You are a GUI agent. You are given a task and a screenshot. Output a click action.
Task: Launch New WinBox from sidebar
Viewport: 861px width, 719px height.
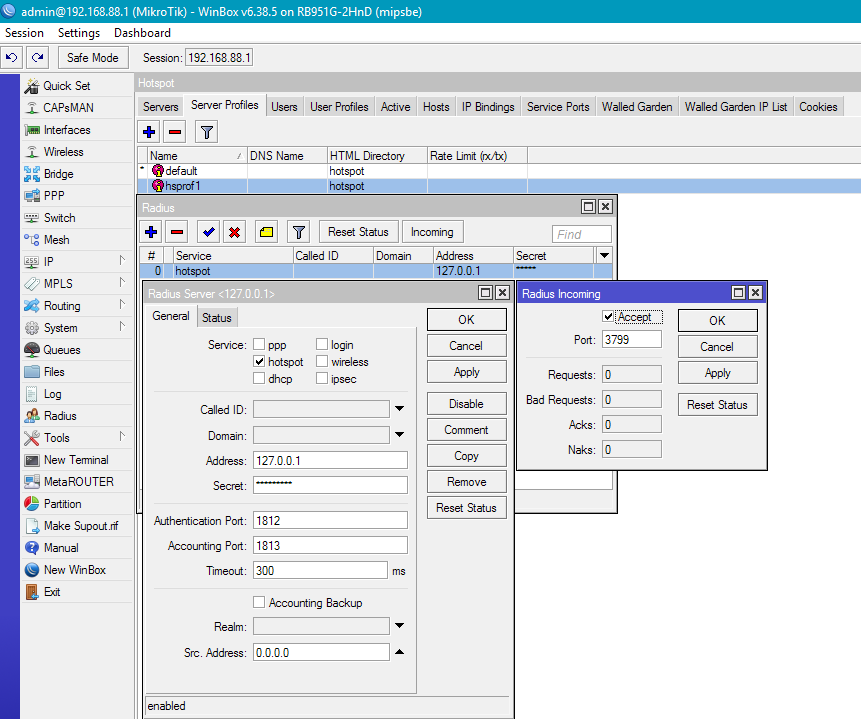(x=75, y=570)
